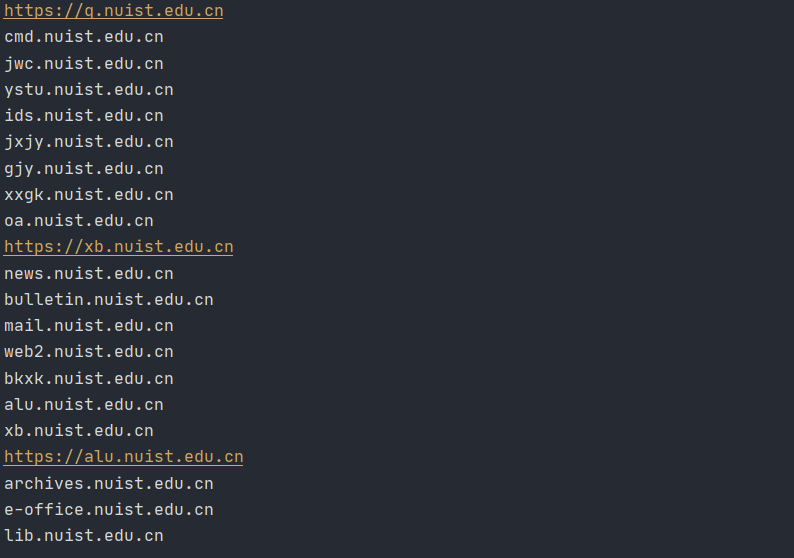Click the cmd.nuist.edu.cn line
This screenshot has width=794, height=558.
[x=84, y=37]
